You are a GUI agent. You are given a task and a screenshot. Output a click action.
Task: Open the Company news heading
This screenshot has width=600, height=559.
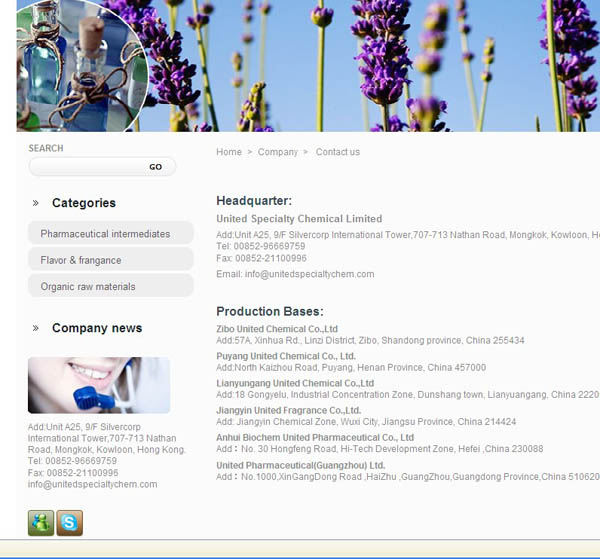[97, 328]
